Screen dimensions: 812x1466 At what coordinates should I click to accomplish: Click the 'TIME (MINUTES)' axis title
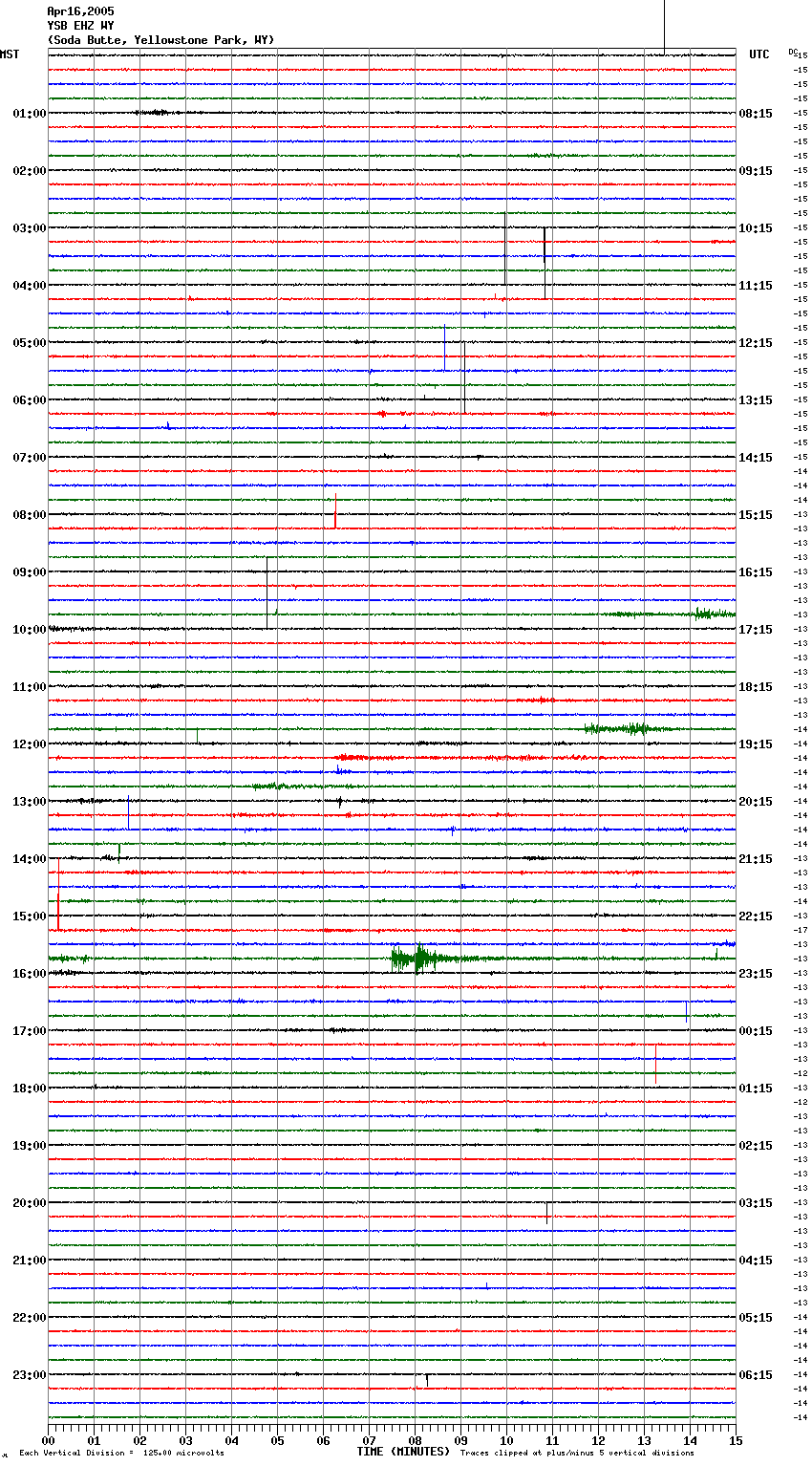pyautogui.click(x=403, y=1452)
